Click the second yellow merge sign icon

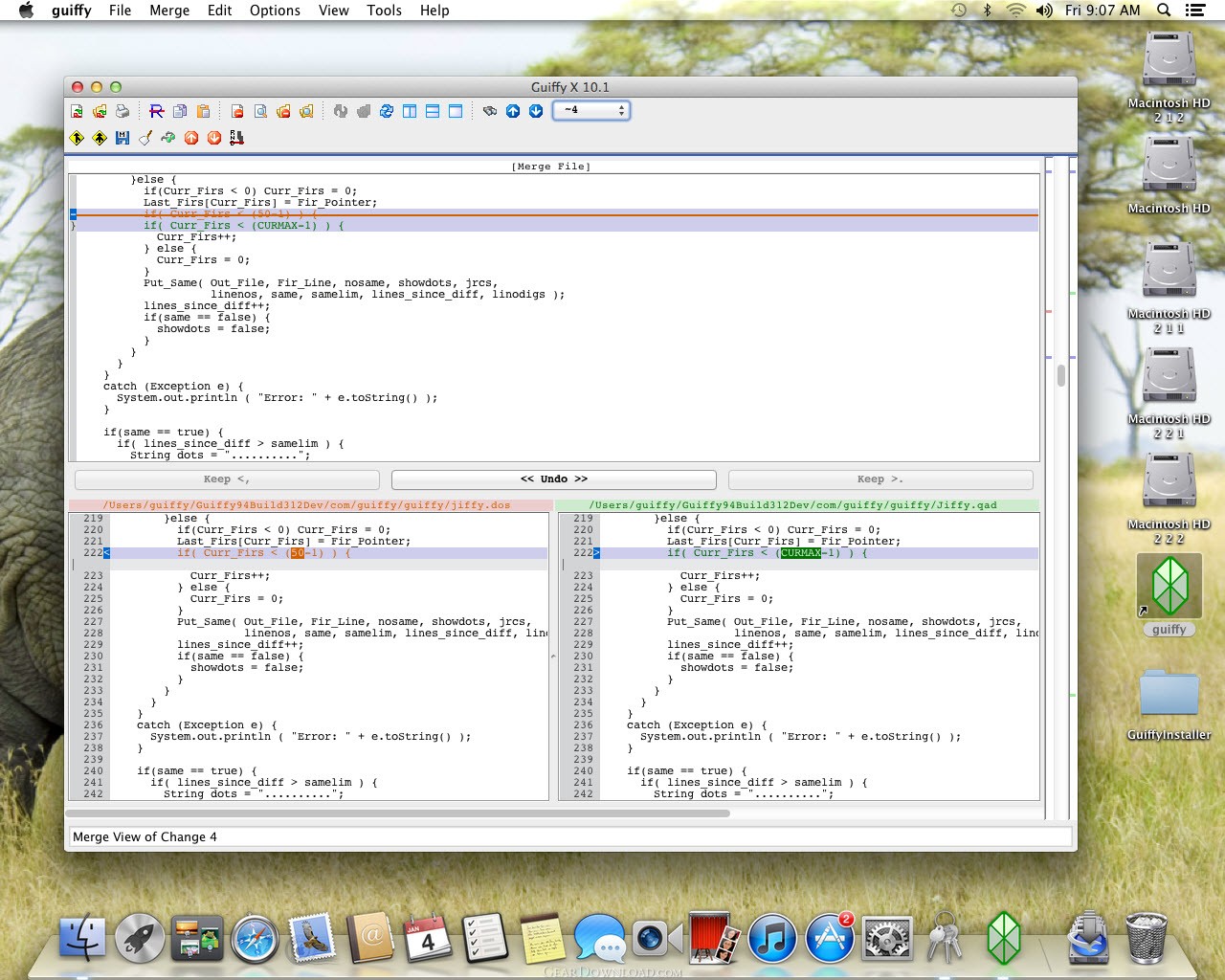pos(100,138)
